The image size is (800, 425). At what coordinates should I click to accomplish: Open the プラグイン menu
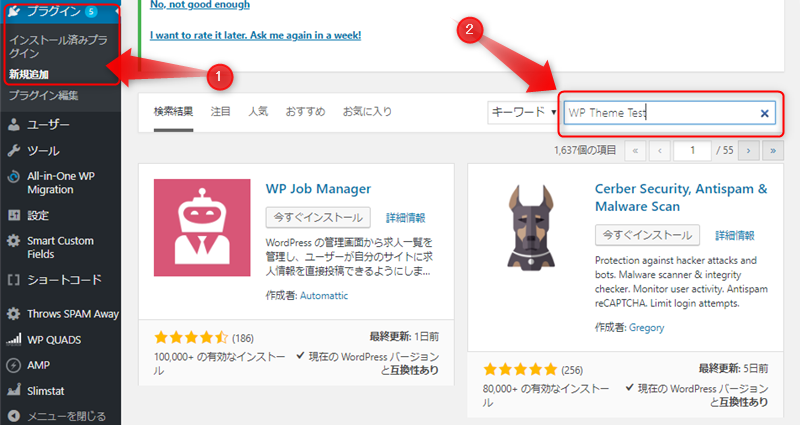tap(54, 11)
